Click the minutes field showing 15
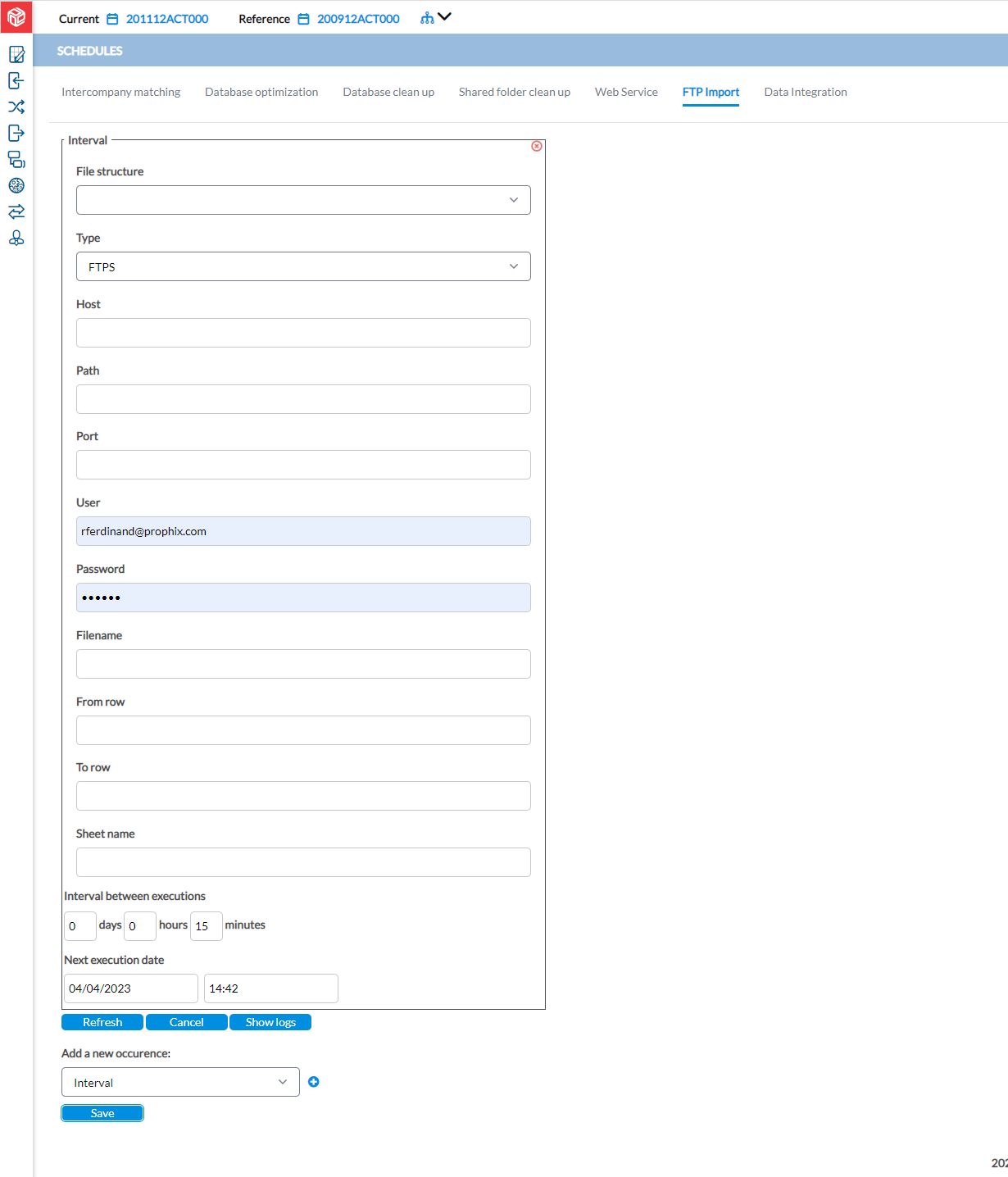 (x=207, y=926)
